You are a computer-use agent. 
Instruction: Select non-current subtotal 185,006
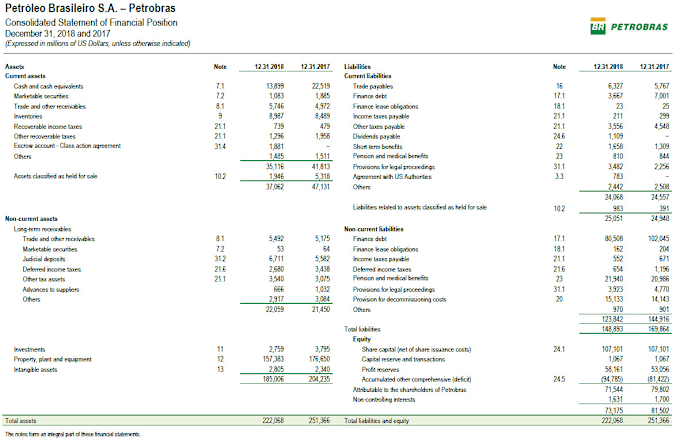[x=273, y=379]
